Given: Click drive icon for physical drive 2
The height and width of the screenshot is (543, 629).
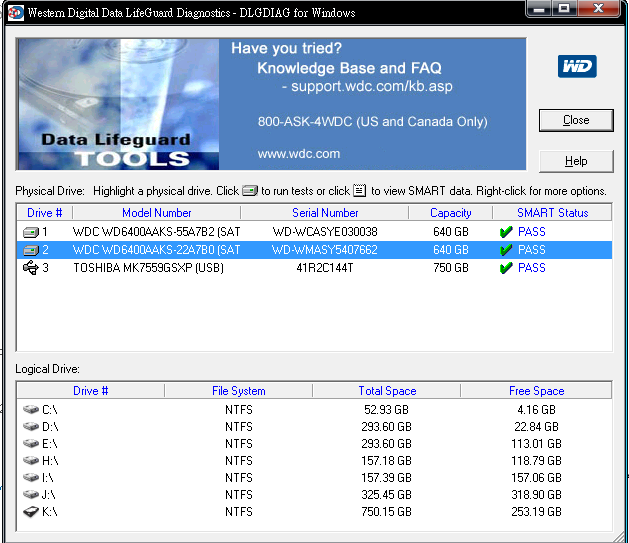Looking at the screenshot, I should (x=30, y=250).
